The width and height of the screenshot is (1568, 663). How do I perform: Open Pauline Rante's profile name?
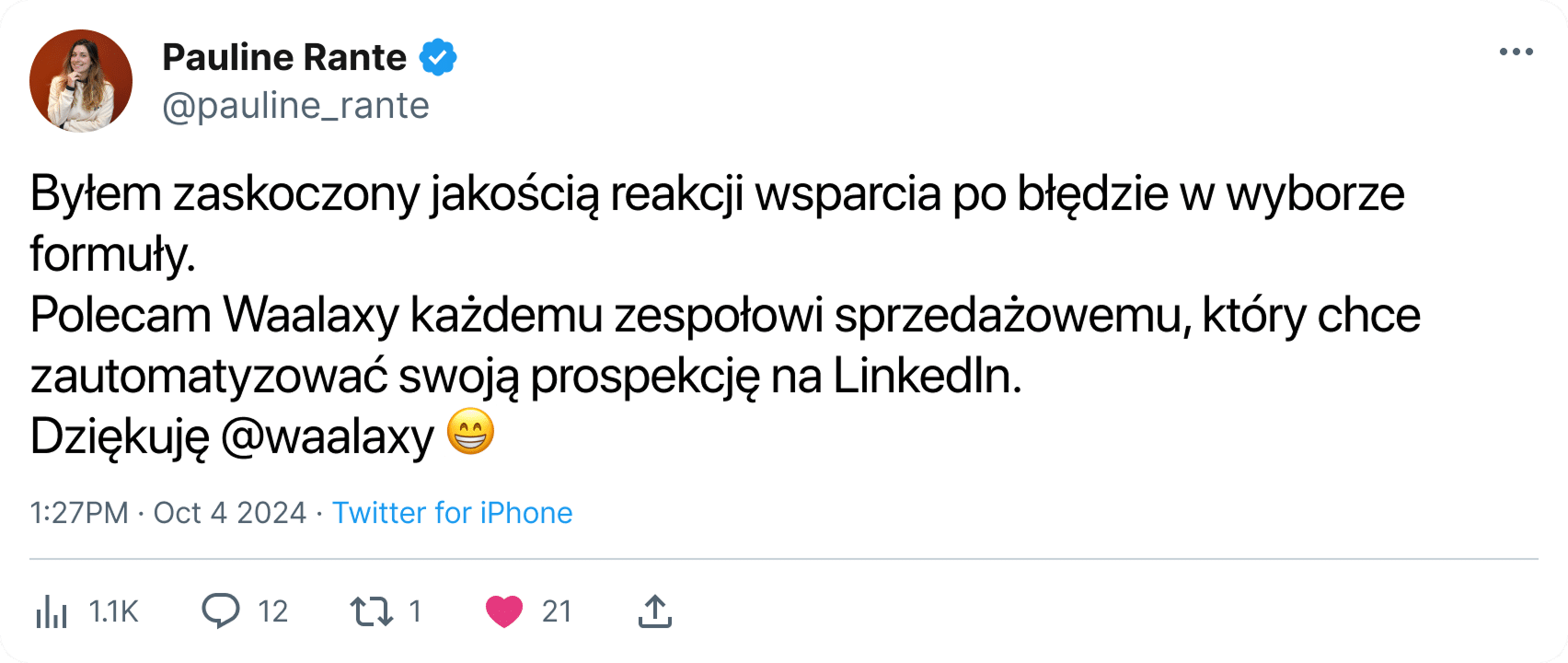tap(283, 56)
